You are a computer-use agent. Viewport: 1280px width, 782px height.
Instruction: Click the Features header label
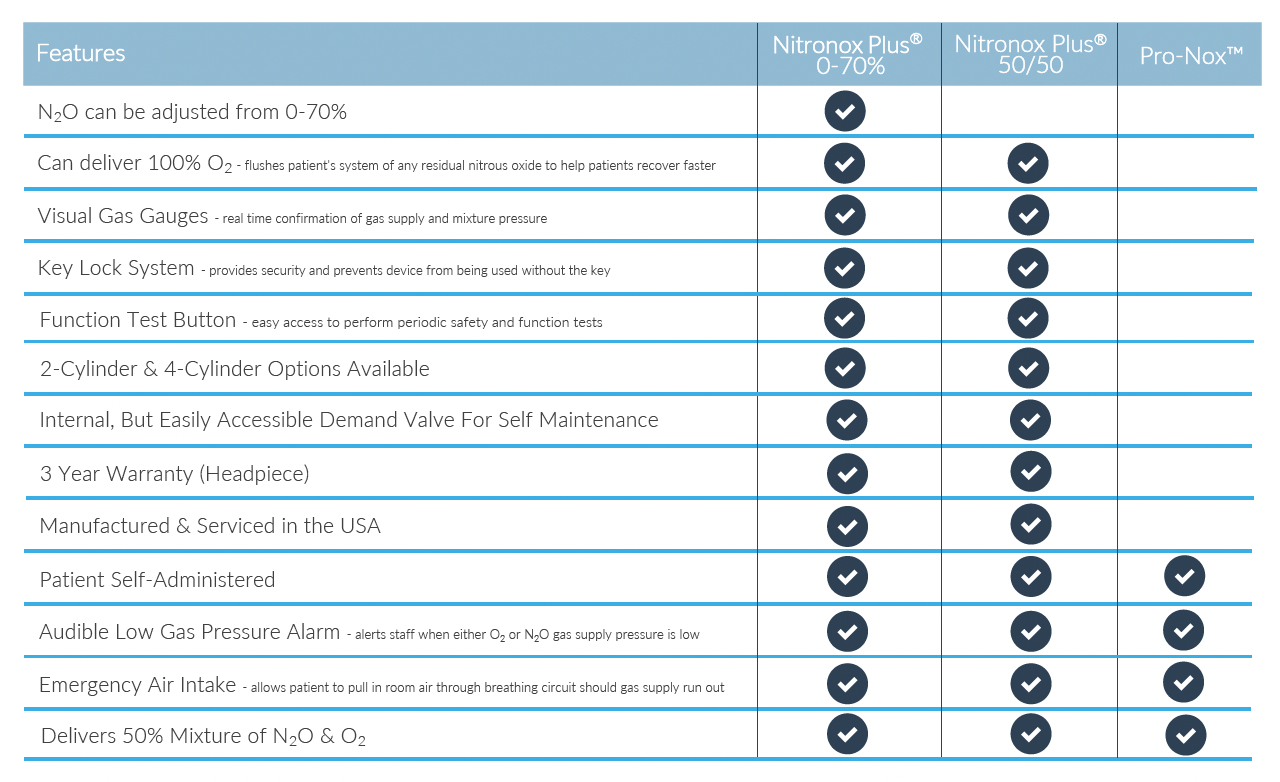pyautogui.click(x=81, y=53)
